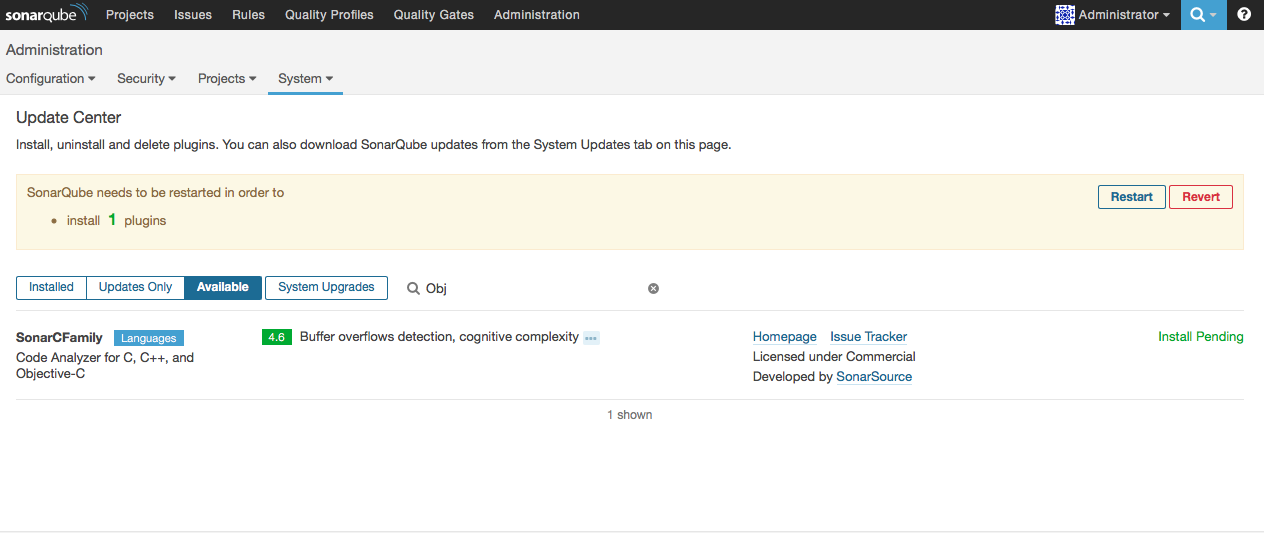The image size is (1264, 533).
Task: Expand the Security menu
Action: click(146, 78)
